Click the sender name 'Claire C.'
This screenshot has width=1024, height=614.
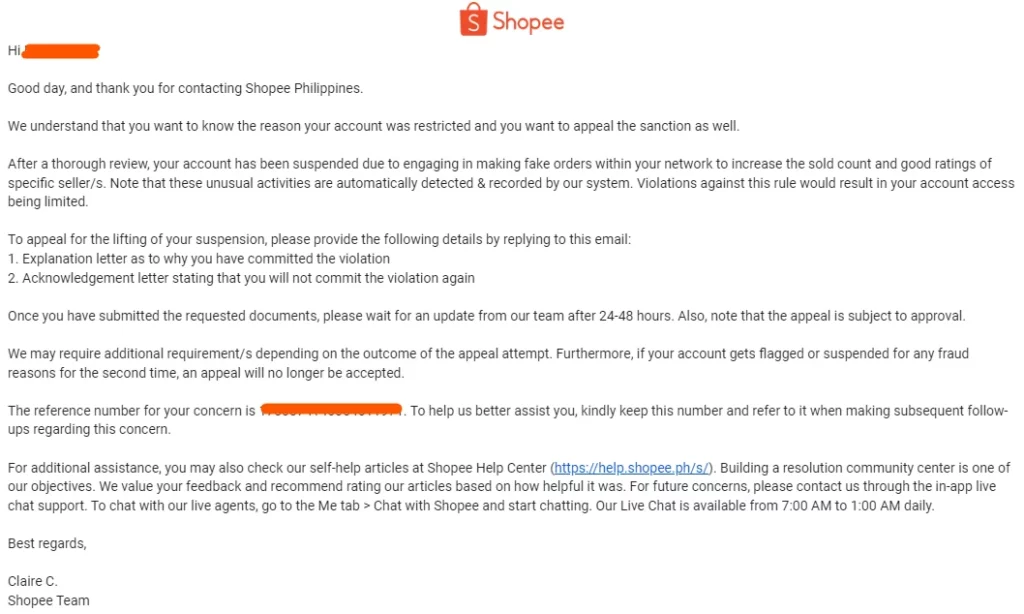tap(32, 582)
